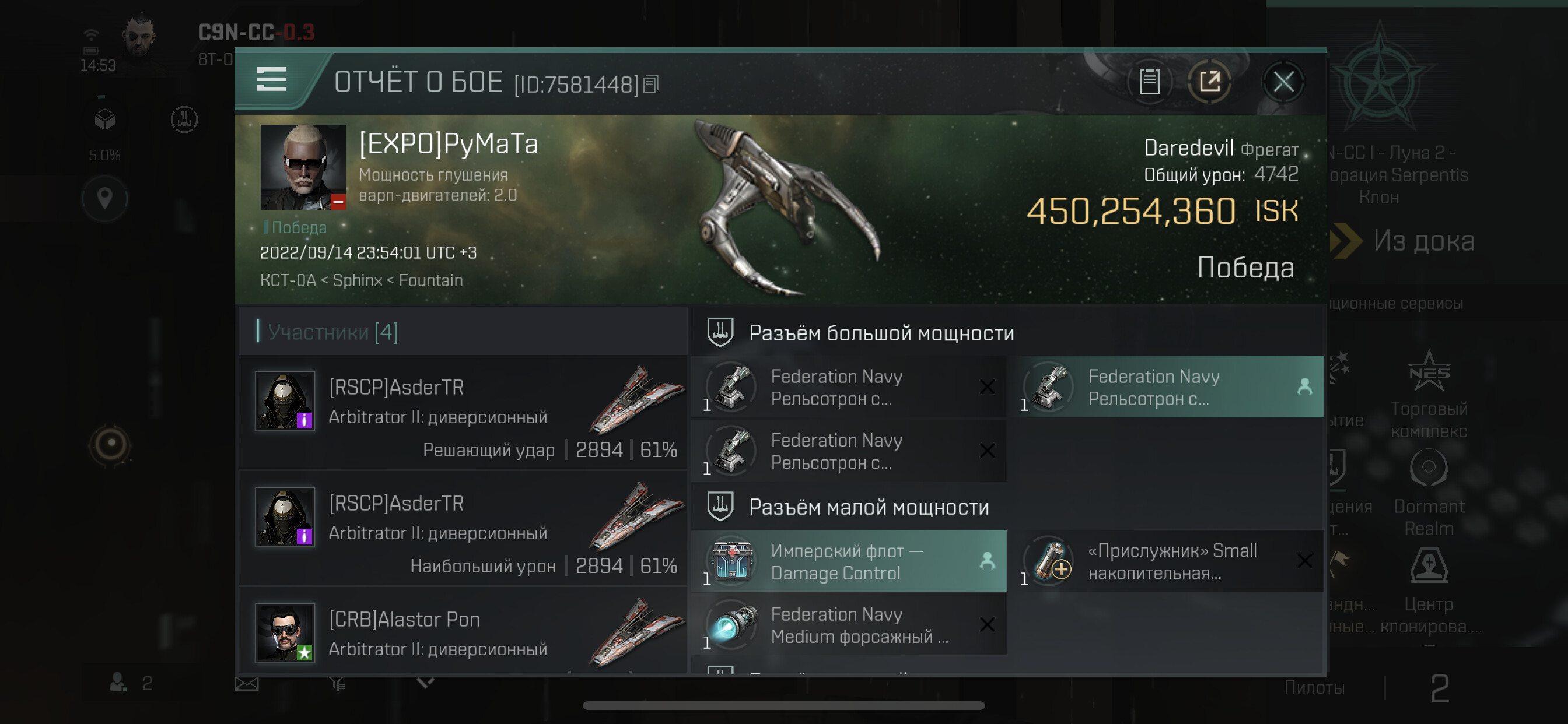Select the «Прислужник» Small capacitor battery module

click(1172, 561)
